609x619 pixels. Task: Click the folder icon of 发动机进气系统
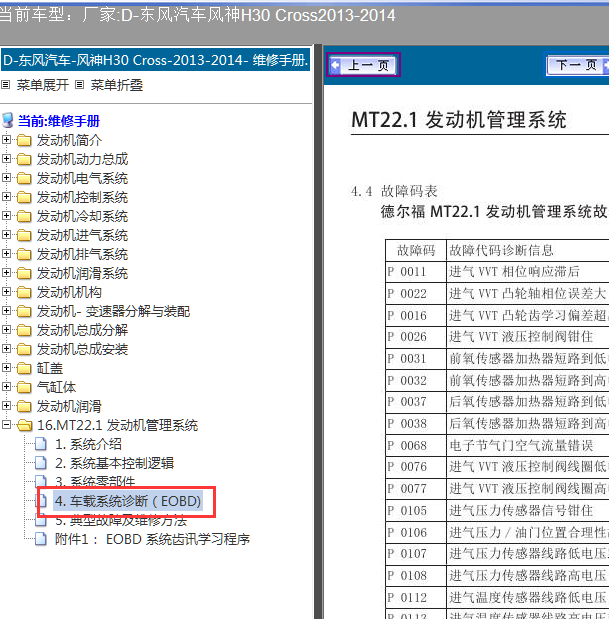point(24,235)
